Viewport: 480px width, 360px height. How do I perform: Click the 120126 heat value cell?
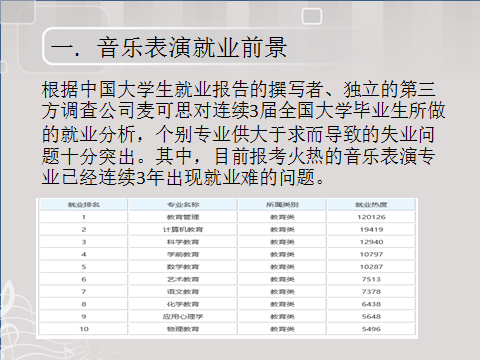click(x=371, y=217)
